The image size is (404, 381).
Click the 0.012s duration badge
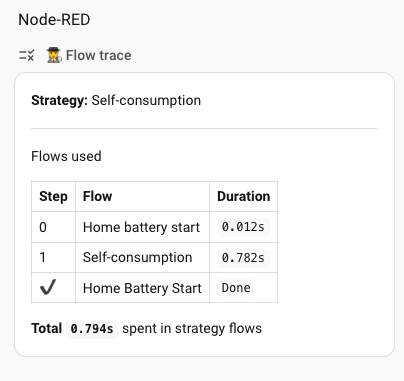tap(243, 227)
